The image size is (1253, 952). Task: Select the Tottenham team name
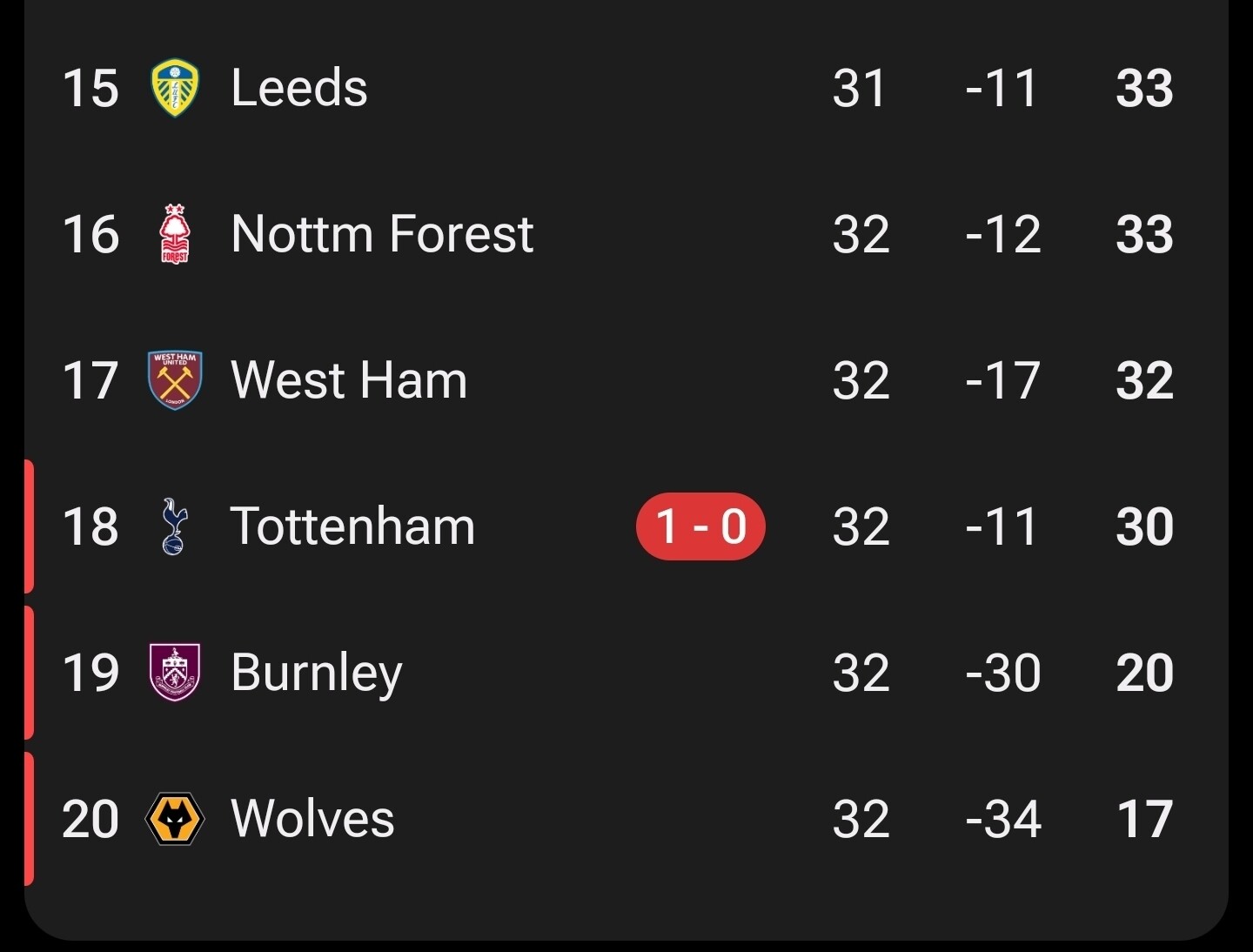coord(352,526)
